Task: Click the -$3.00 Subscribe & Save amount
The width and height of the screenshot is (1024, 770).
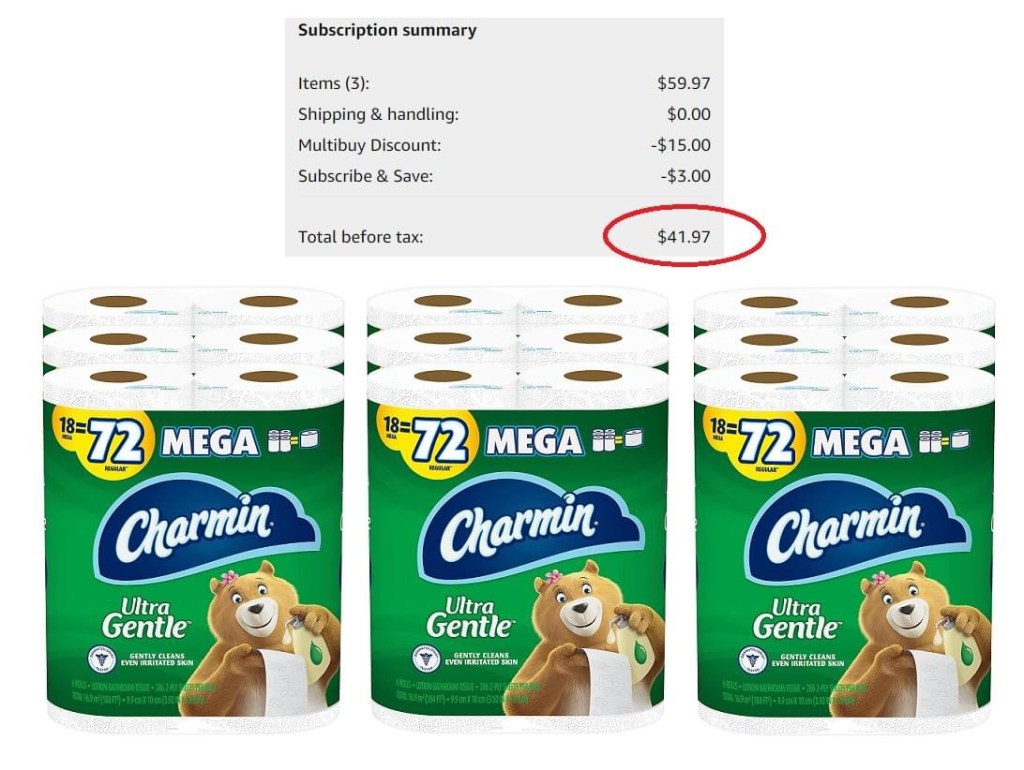Action: pyautogui.click(x=685, y=176)
